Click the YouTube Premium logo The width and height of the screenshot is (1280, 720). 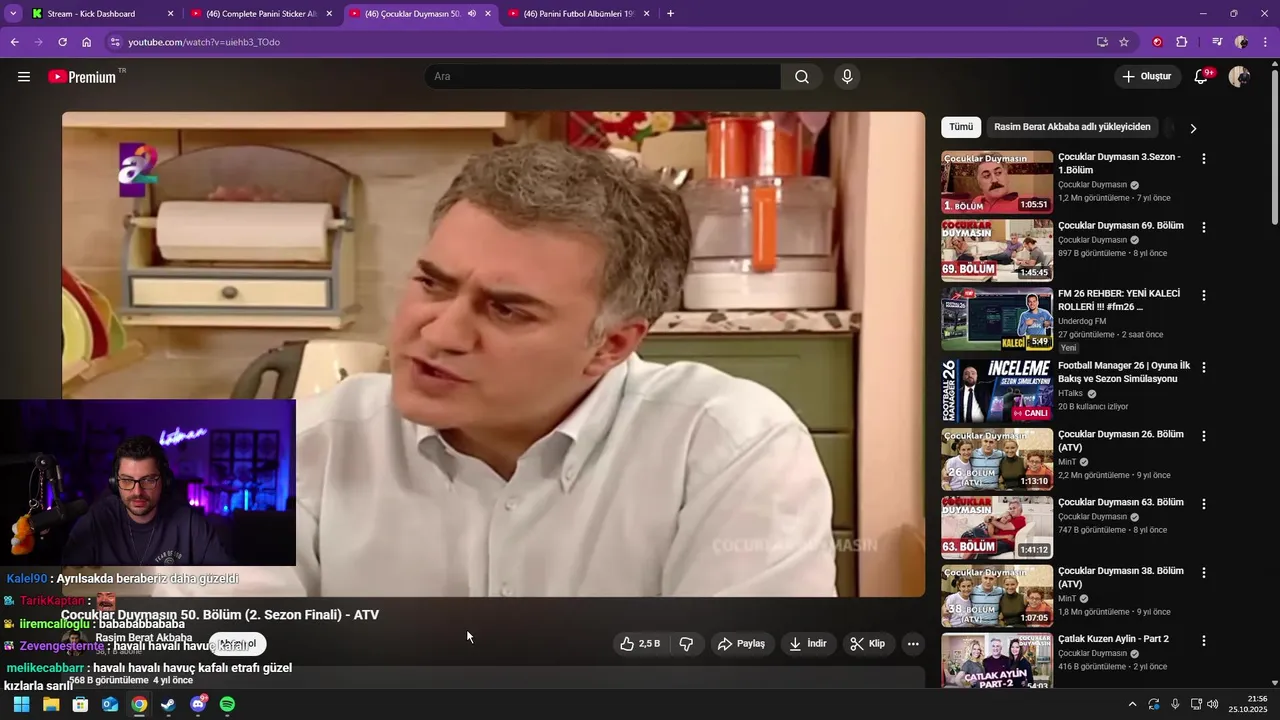[83, 77]
